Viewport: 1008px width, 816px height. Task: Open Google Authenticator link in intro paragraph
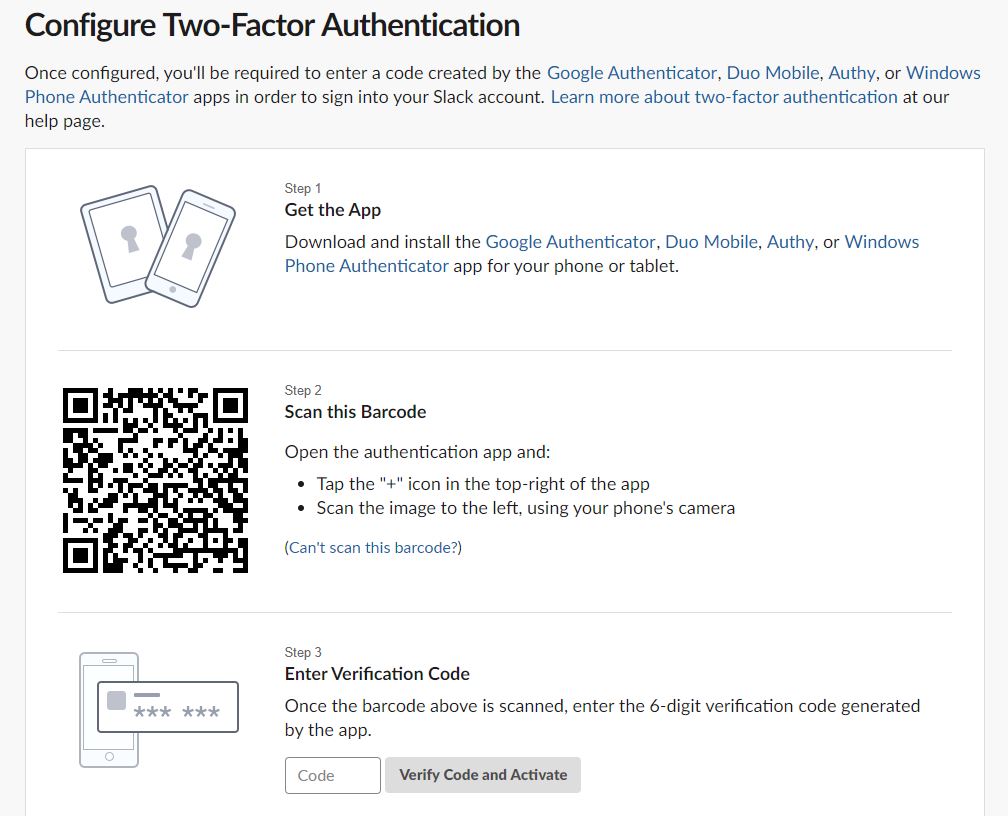coord(631,73)
